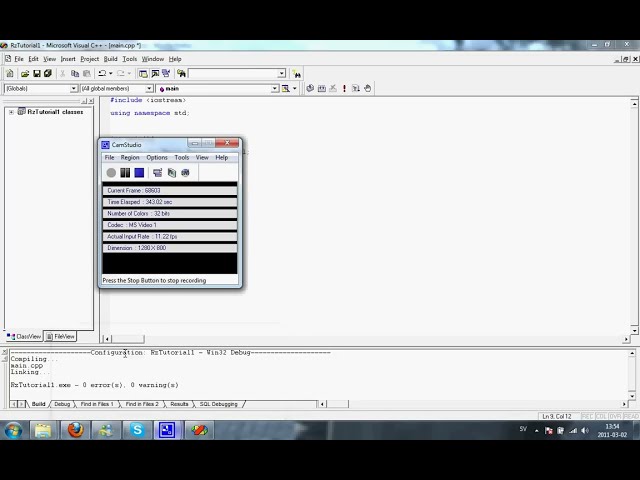Click the WizardBar actions wand icon
Image resolution: width=640 pixels, height=480 pixels.
[x=286, y=89]
